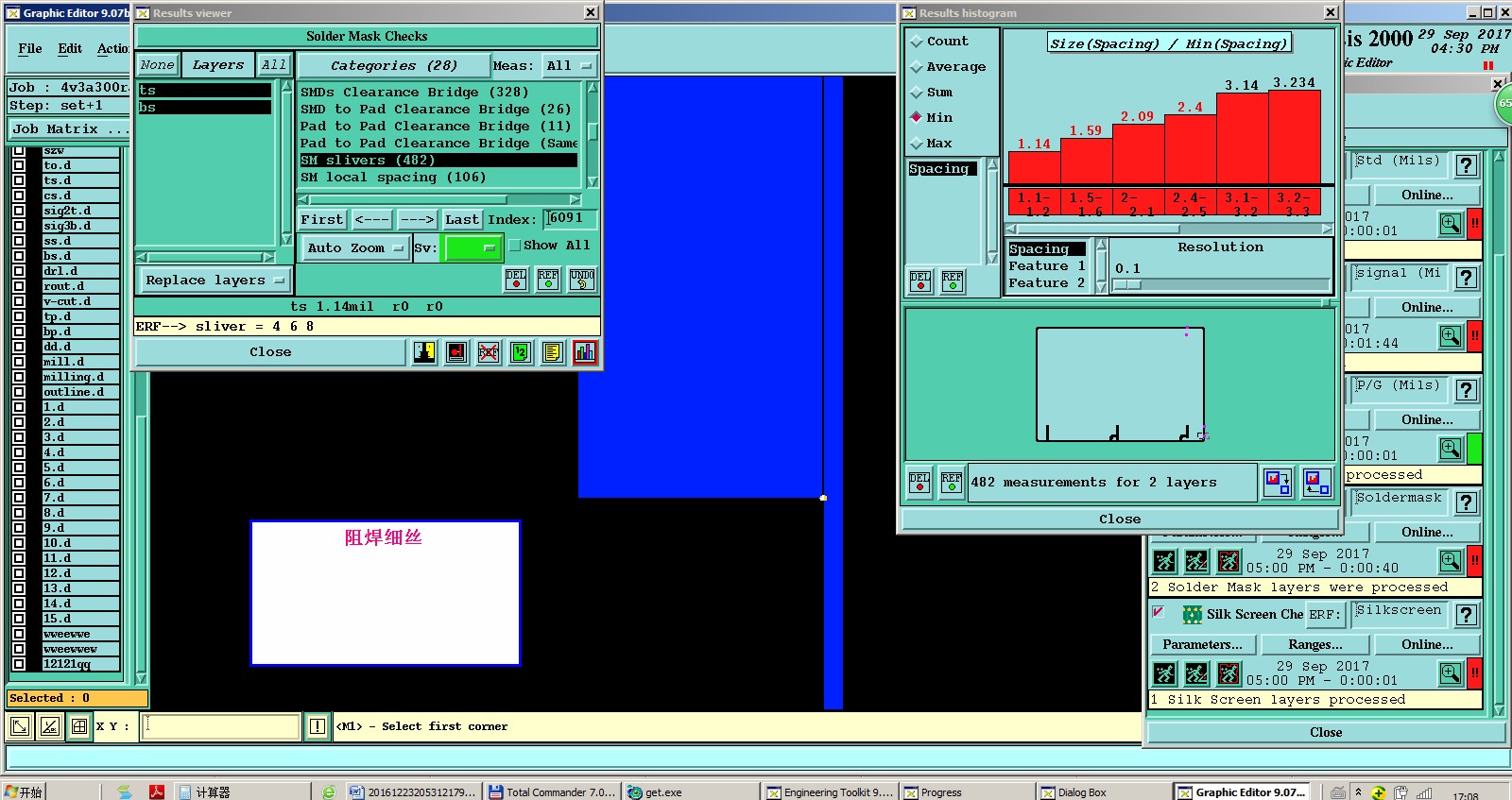This screenshot has width=1512, height=800.
Task: Select the All layer filter tab
Action: 274,65
